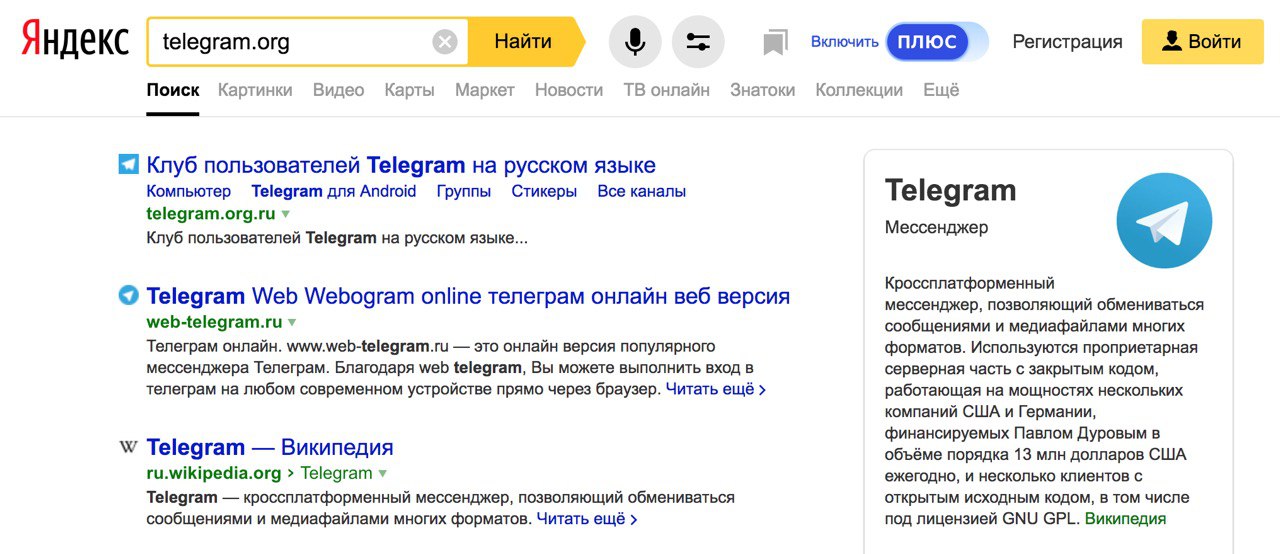The image size is (1280, 554).
Task: Click the Wikipedia W favicon
Action: point(128,446)
